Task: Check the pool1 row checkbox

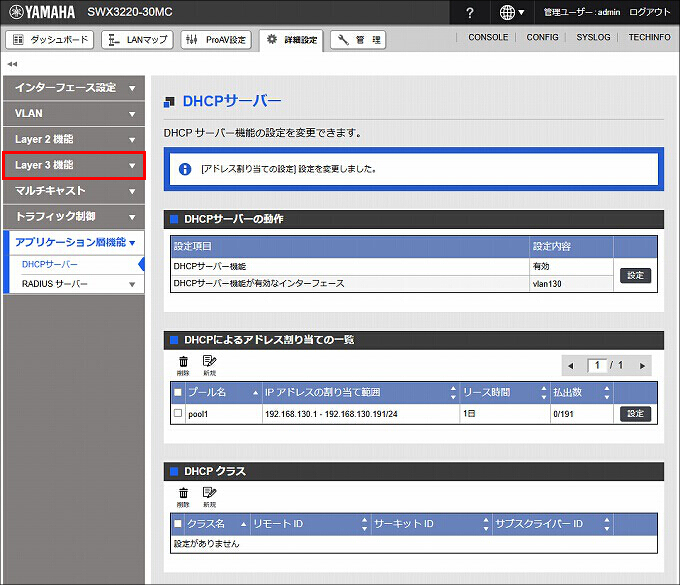Action: pos(178,413)
